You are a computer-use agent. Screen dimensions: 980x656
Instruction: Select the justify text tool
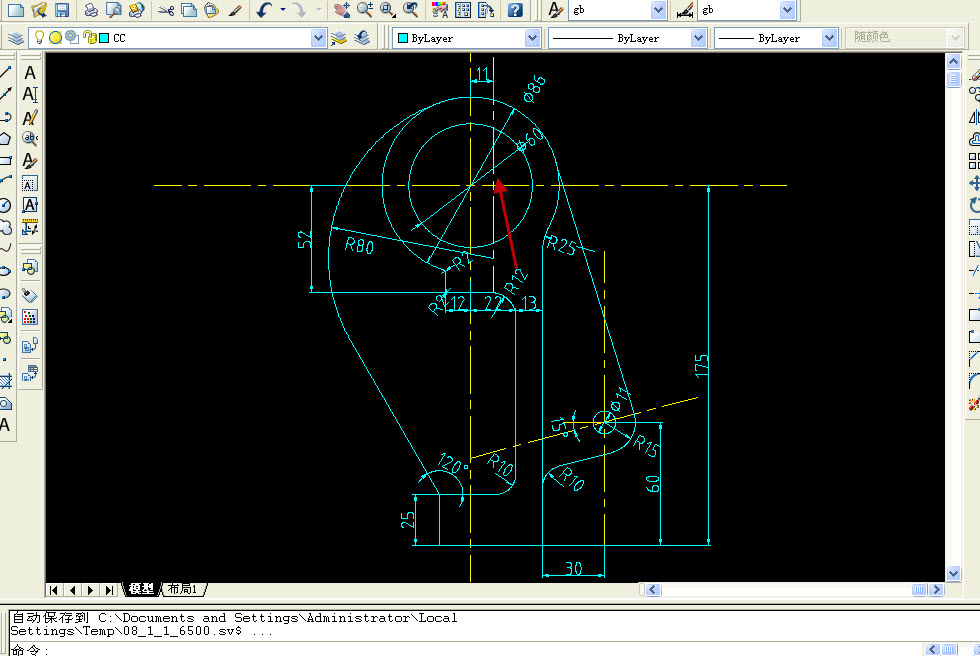30,205
